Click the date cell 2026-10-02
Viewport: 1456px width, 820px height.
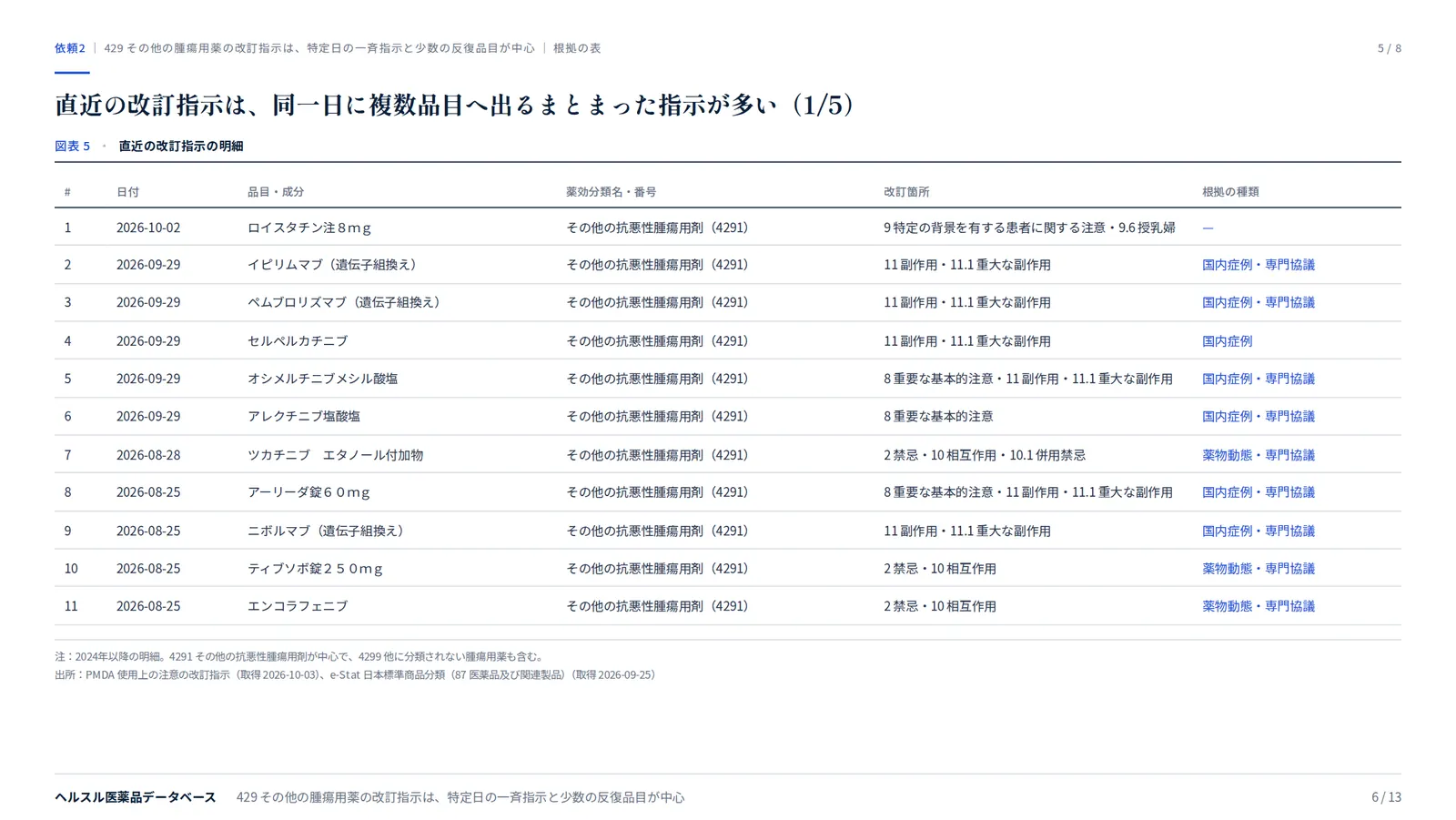click(148, 228)
